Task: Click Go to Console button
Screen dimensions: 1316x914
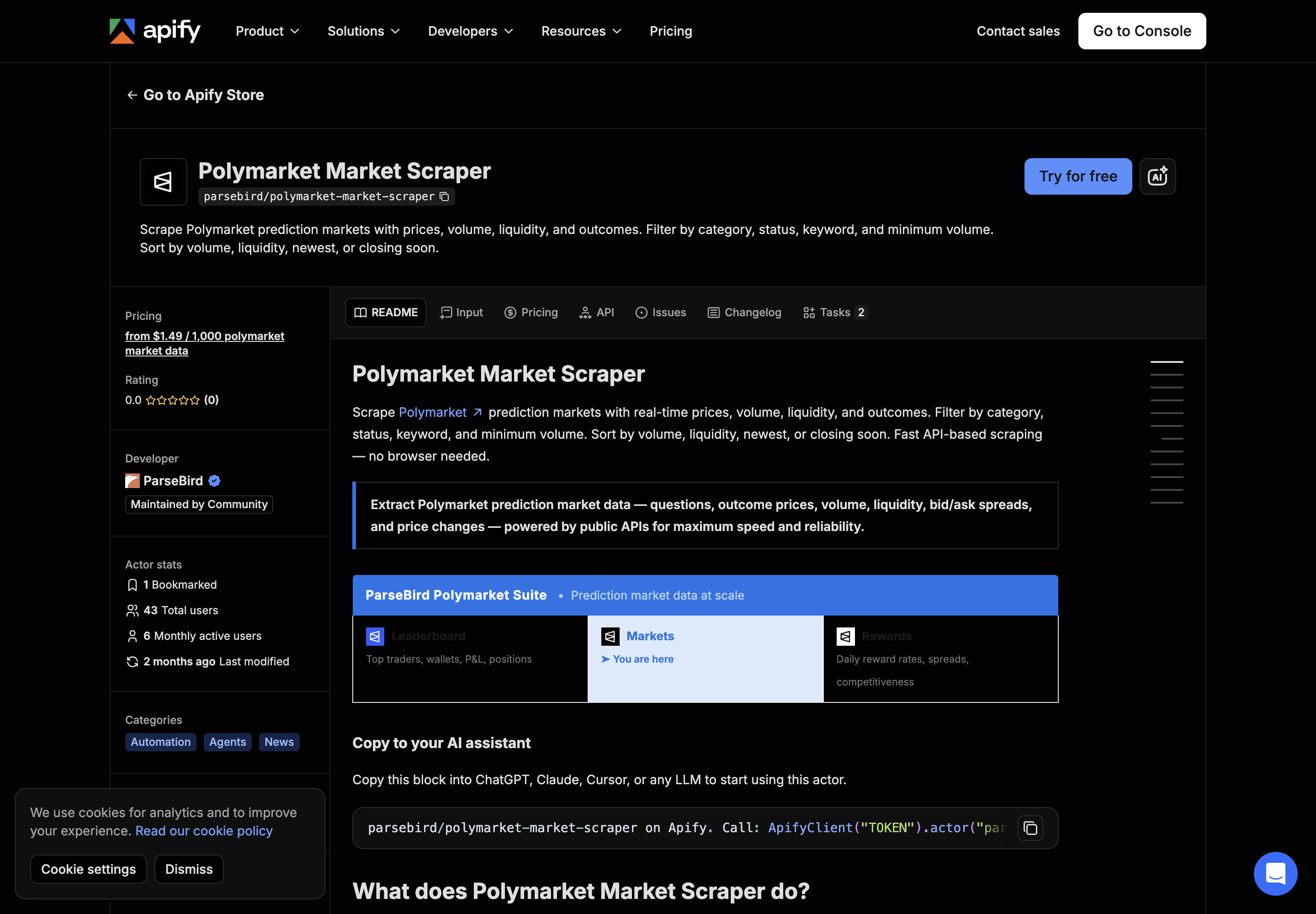Action: pyautogui.click(x=1142, y=31)
